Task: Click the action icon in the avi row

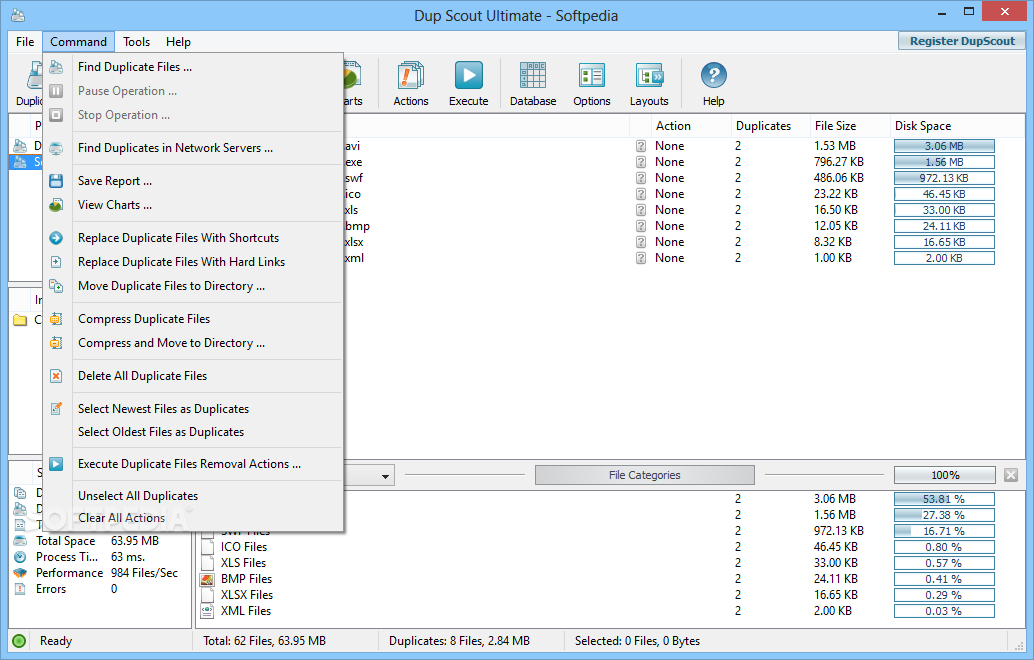Action: click(x=640, y=146)
